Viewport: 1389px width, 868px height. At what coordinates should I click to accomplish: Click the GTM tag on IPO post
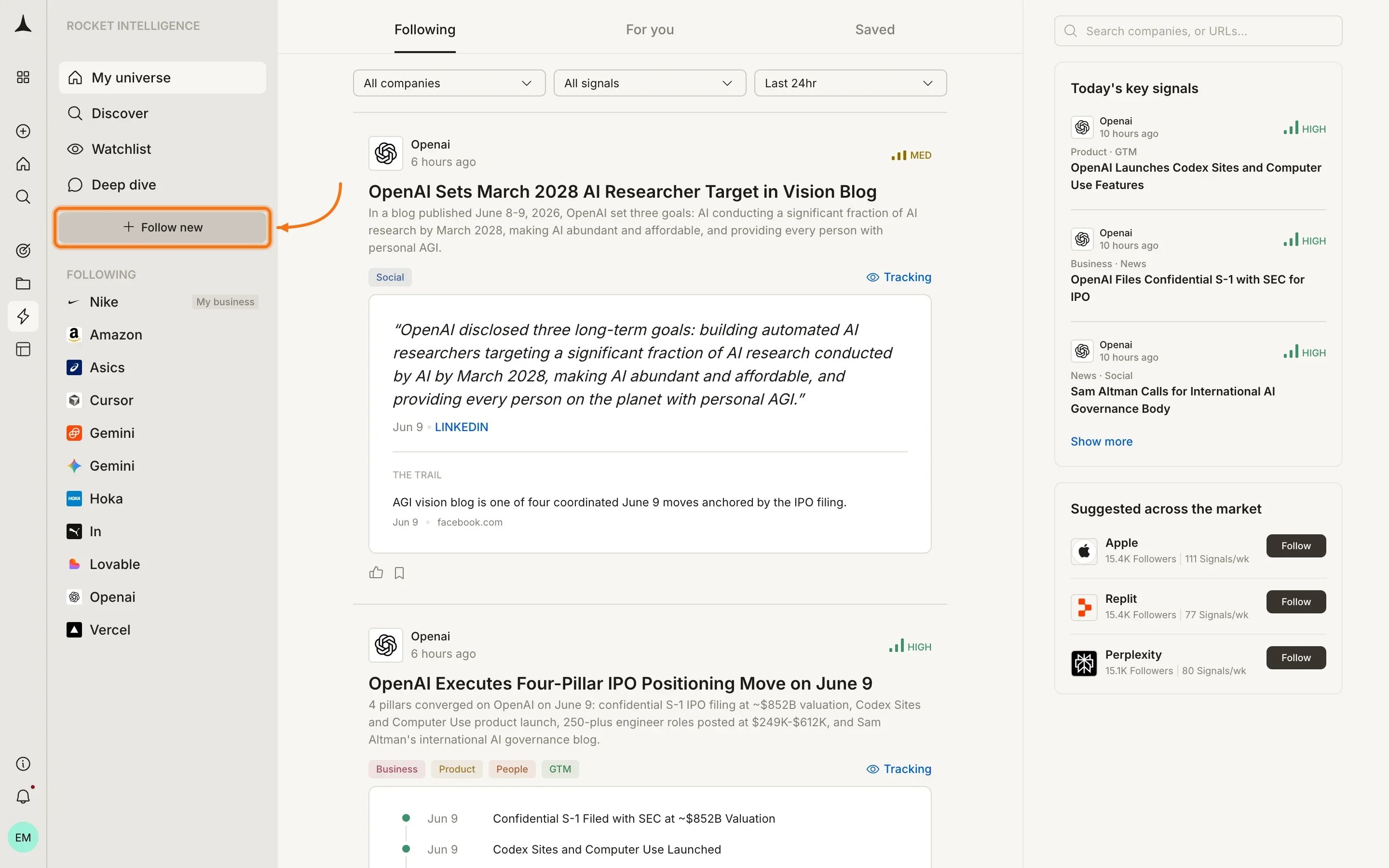[559, 769]
